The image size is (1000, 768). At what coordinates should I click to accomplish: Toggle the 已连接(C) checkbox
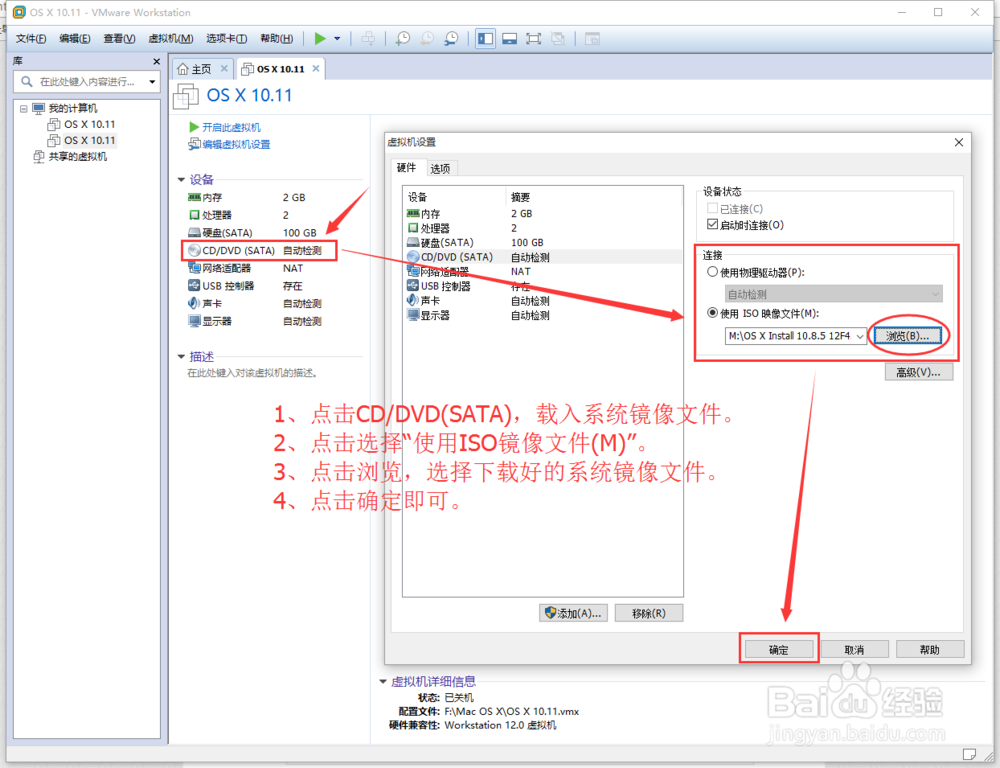(x=712, y=209)
